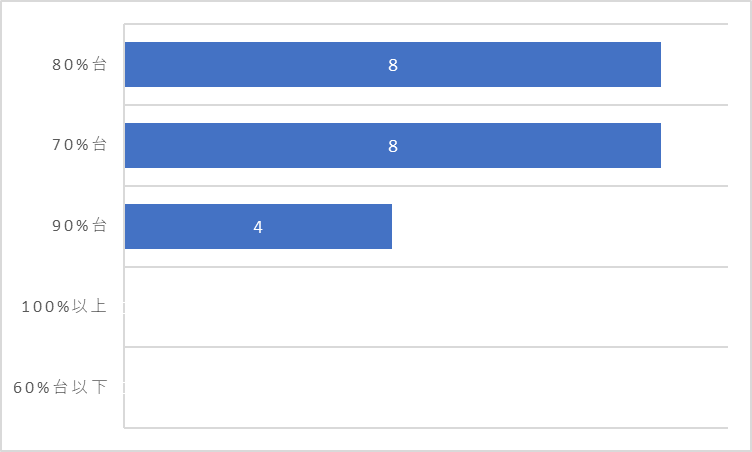
Task: Click the 80%台 axis label
Action: (79, 64)
